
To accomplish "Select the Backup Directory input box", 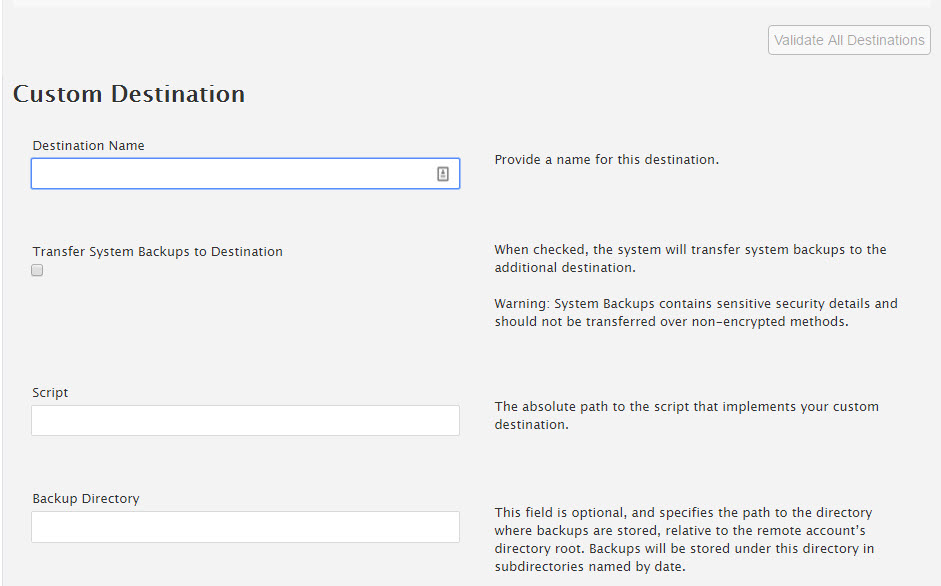I will (x=245, y=527).
